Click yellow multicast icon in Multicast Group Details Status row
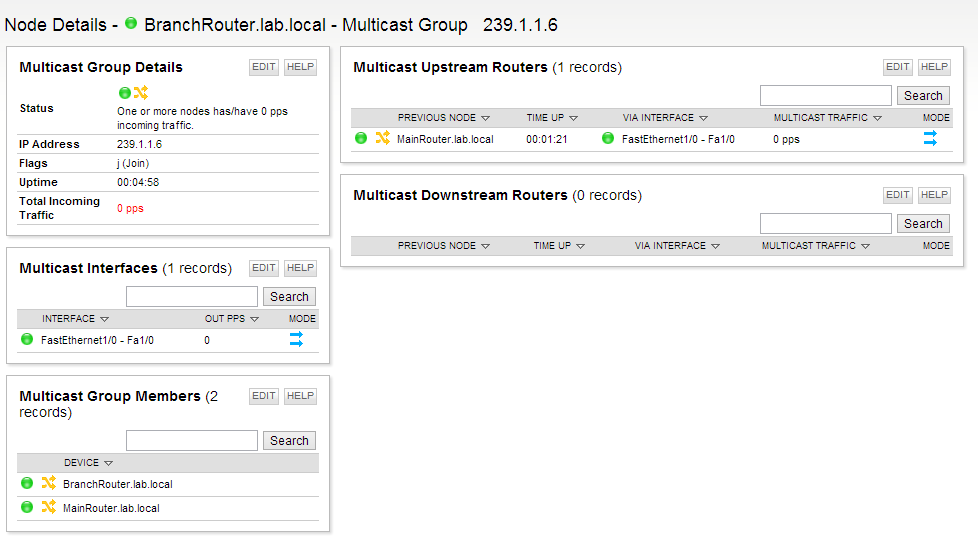Viewport: 978px width, 560px height. pos(141,92)
